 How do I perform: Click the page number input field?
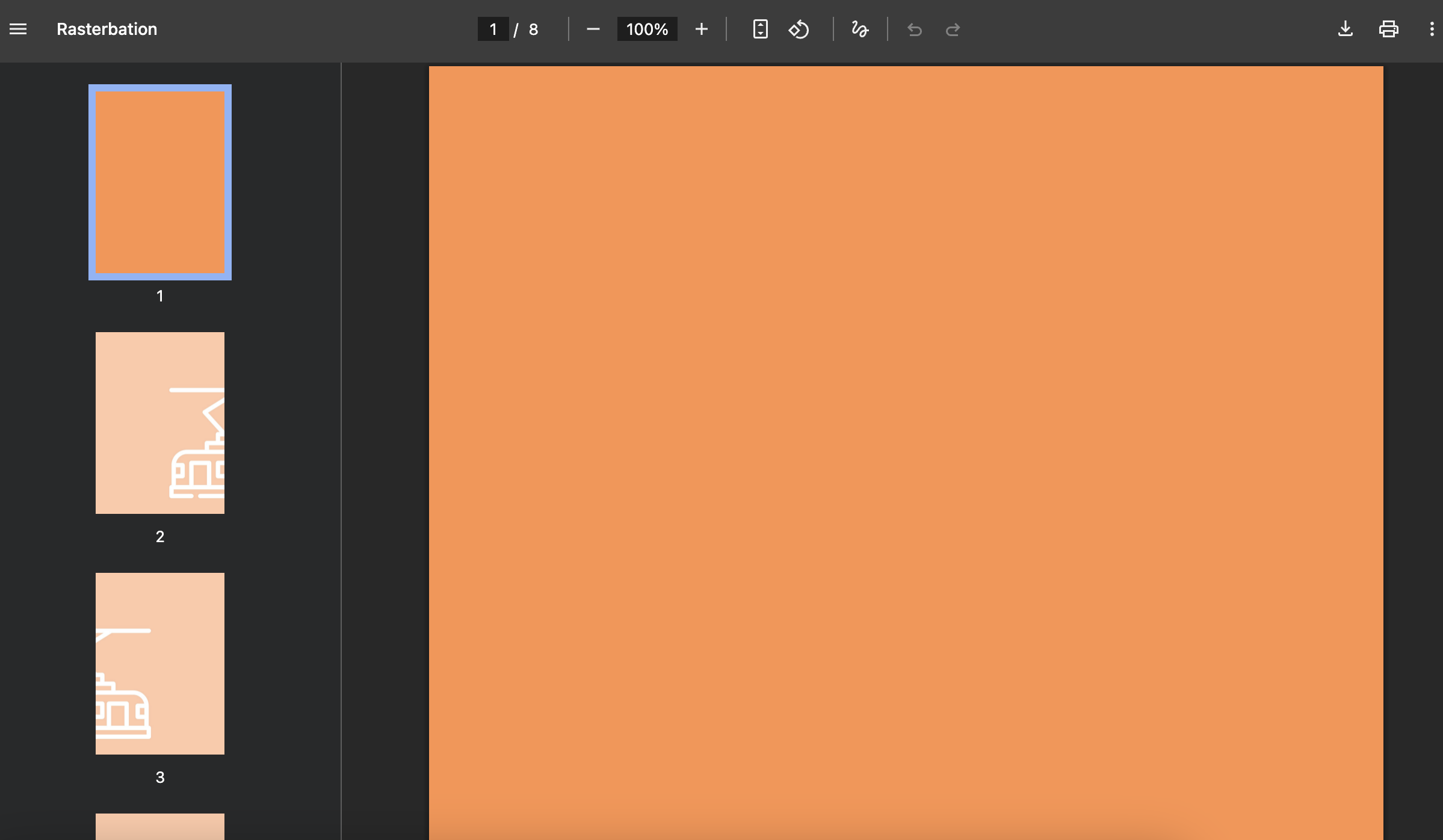(x=493, y=29)
